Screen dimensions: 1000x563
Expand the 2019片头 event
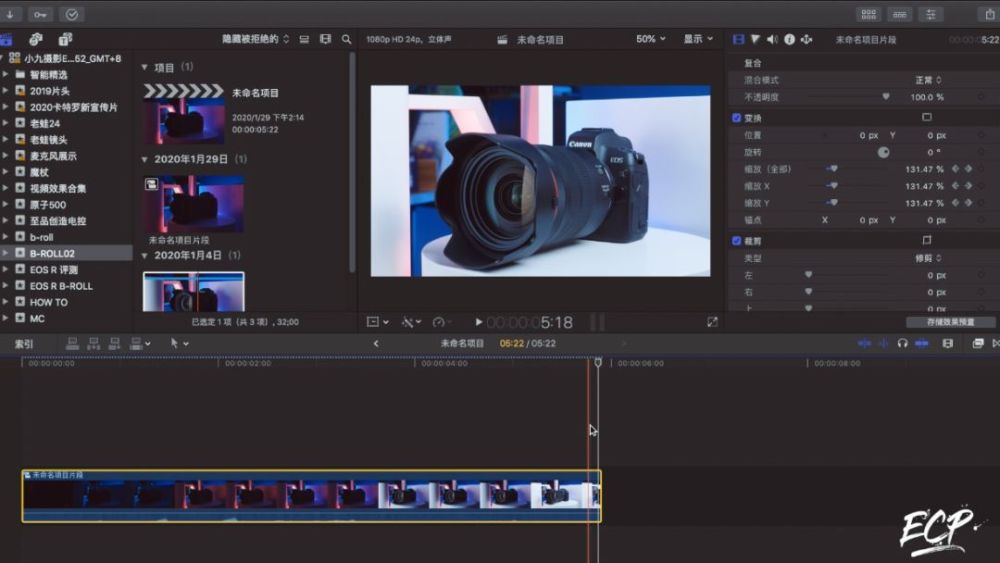click(x=5, y=91)
